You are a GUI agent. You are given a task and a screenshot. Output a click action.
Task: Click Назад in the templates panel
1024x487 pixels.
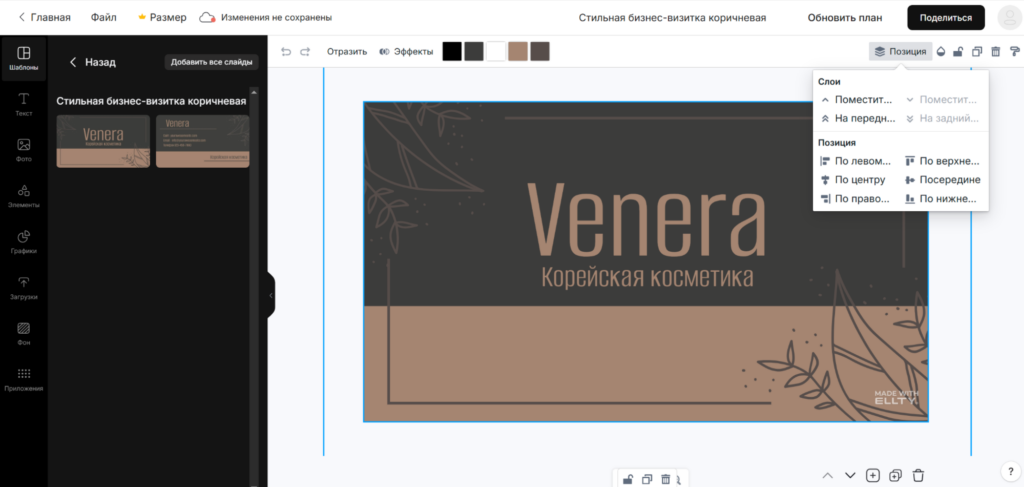(x=92, y=62)
